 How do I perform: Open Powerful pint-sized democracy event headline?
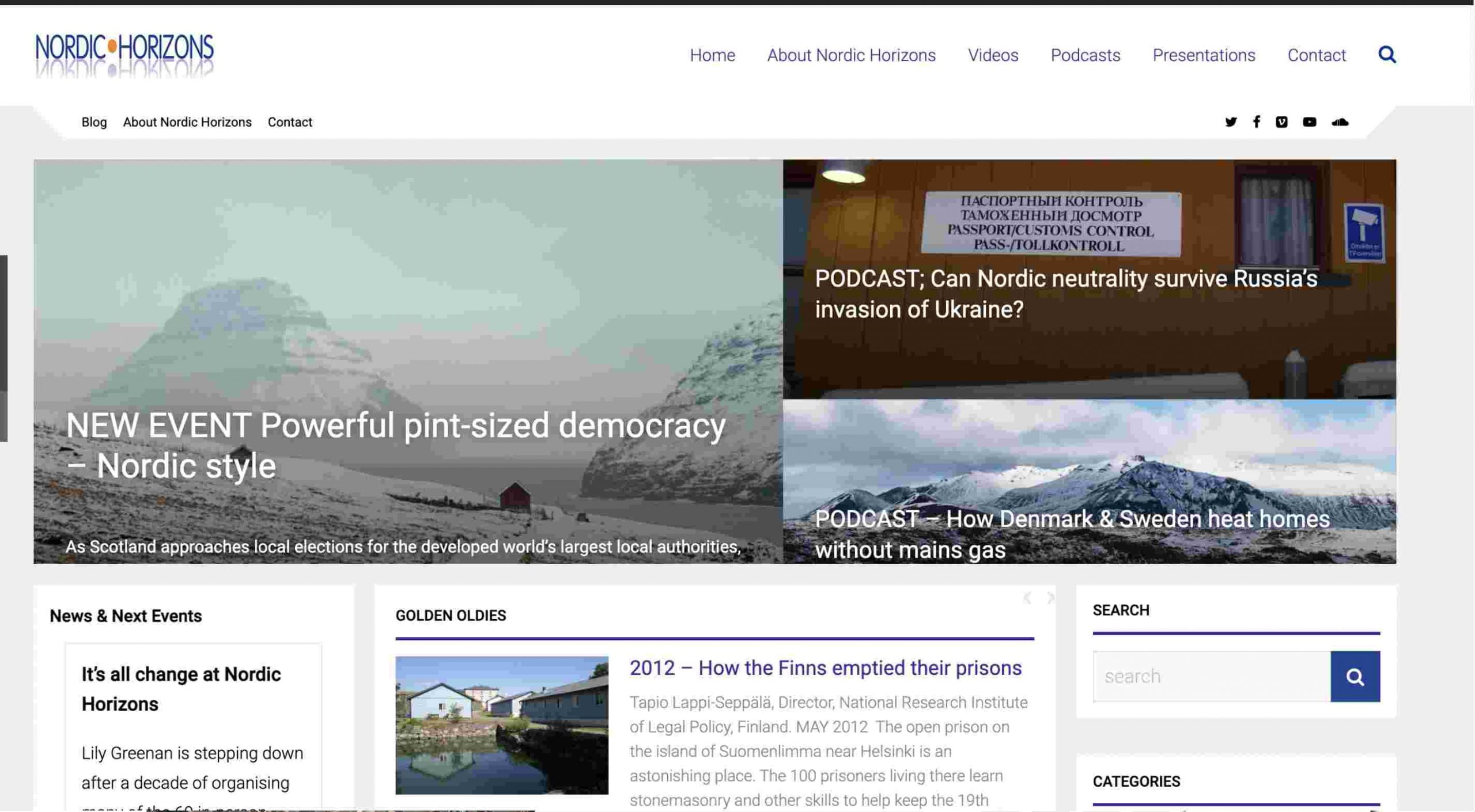(x=395, y=445)
